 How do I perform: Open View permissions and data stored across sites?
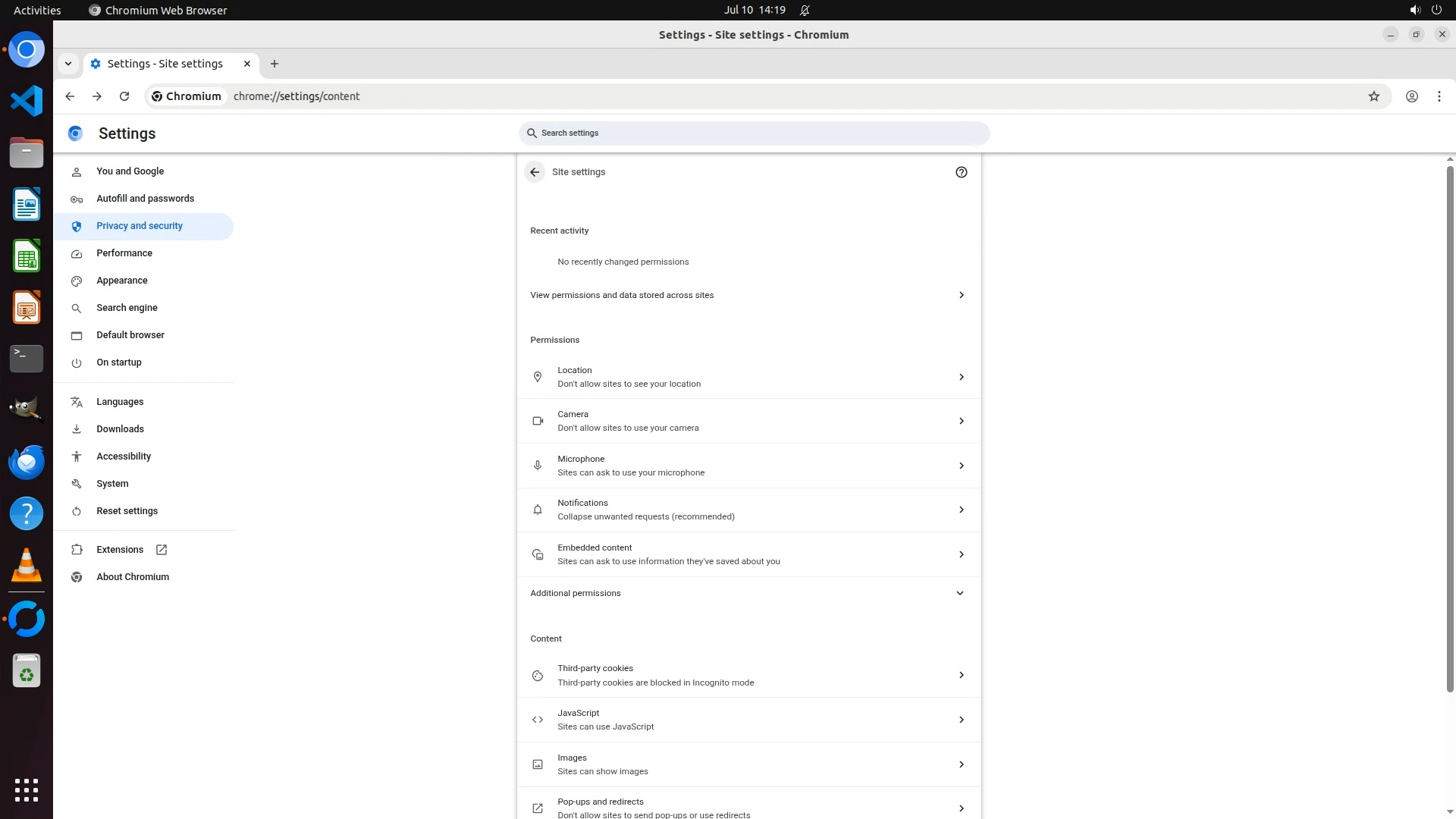[748, 295]
